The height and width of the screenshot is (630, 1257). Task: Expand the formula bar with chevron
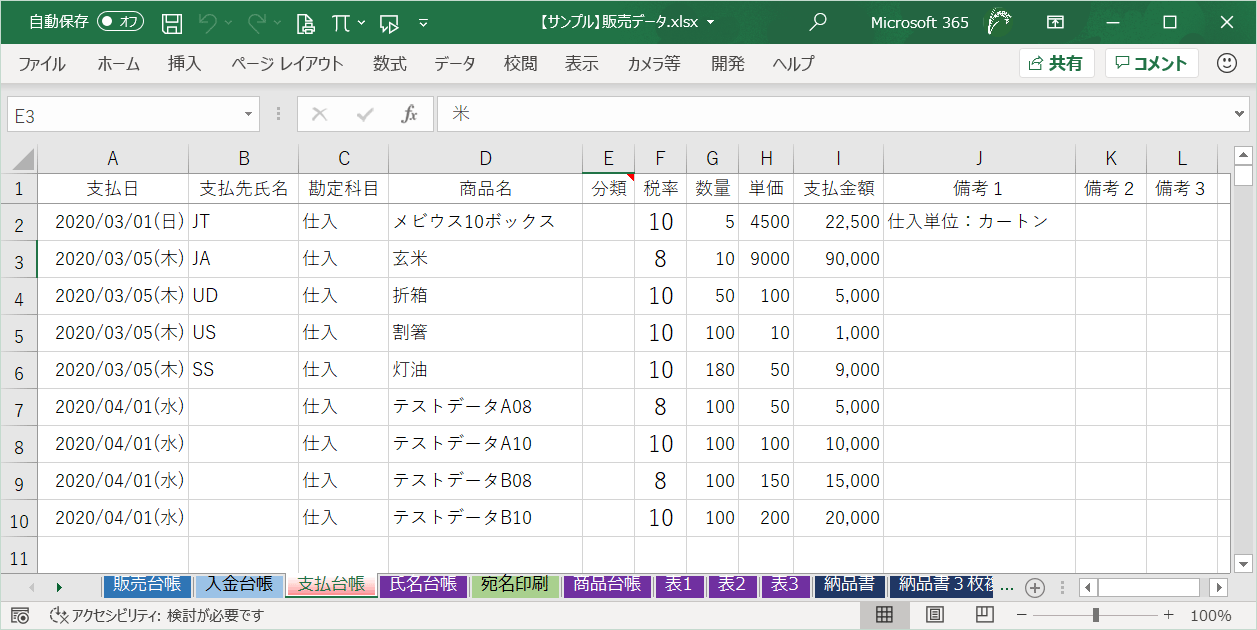tap(1240, 114)
